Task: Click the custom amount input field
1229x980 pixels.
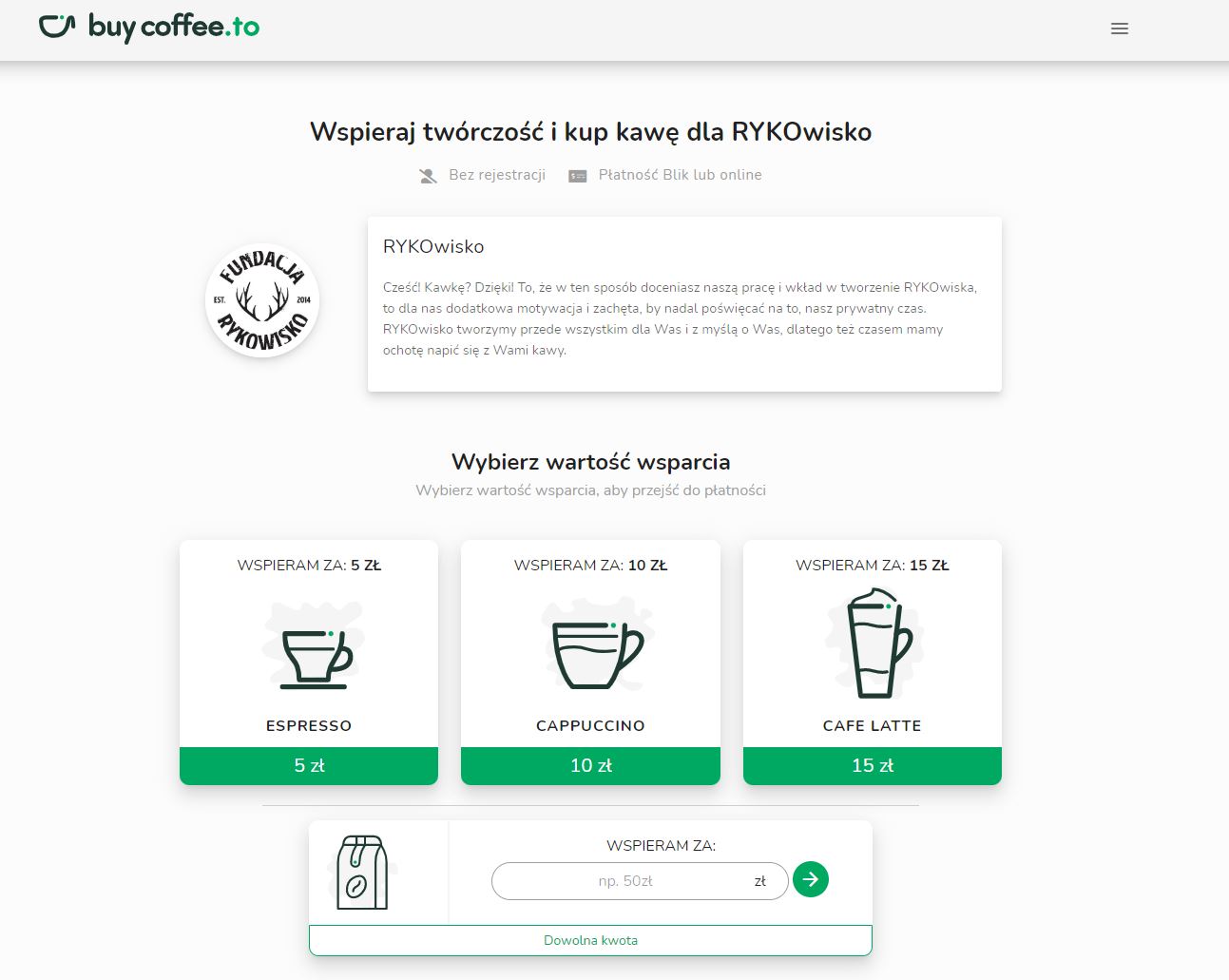Action: [x=640, y=881]
